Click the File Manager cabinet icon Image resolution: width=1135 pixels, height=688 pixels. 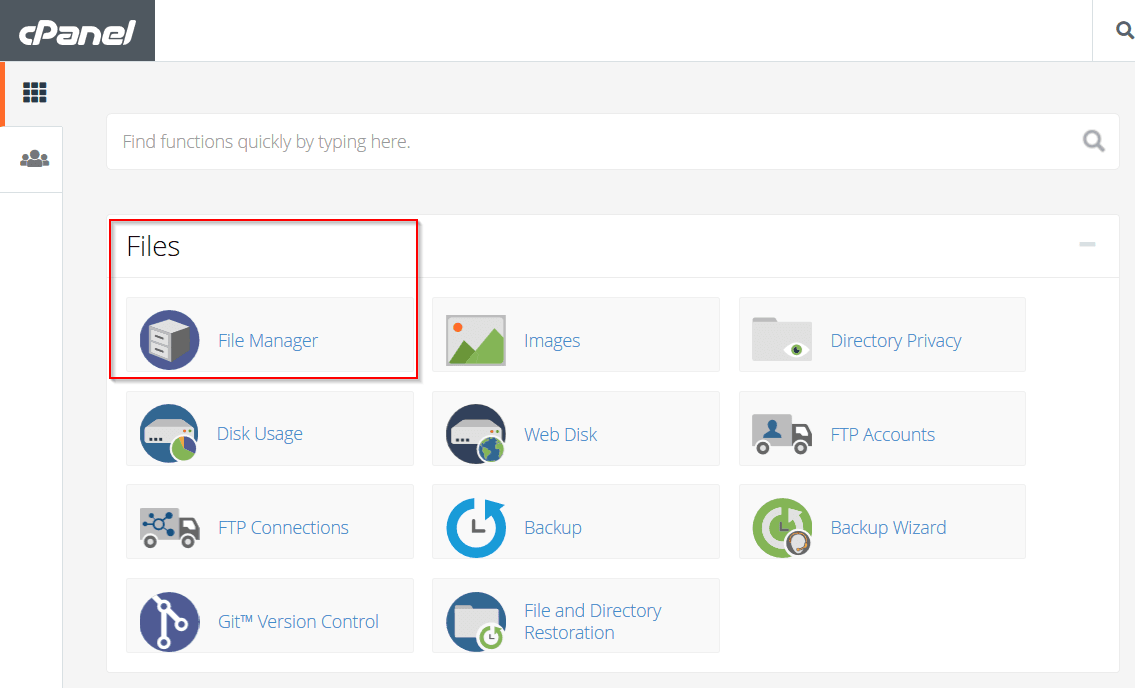tap(169, 340)
